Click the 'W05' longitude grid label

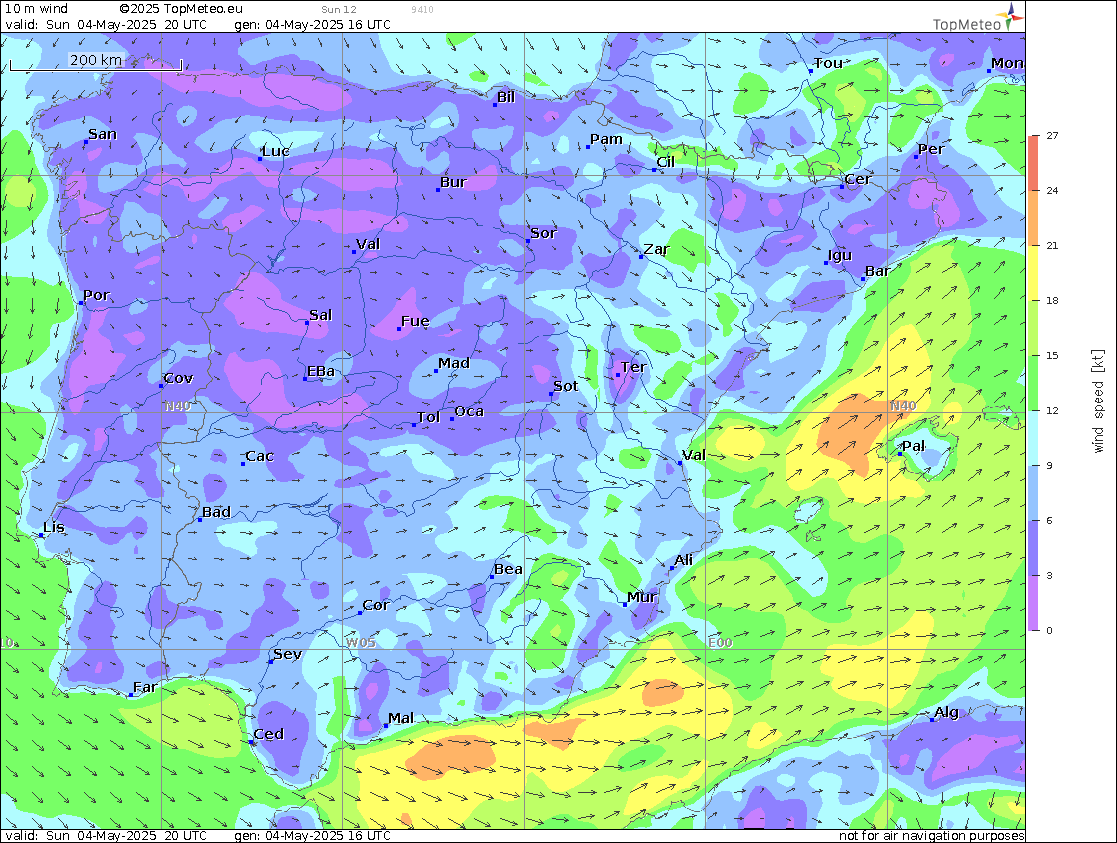pos(360,642)
